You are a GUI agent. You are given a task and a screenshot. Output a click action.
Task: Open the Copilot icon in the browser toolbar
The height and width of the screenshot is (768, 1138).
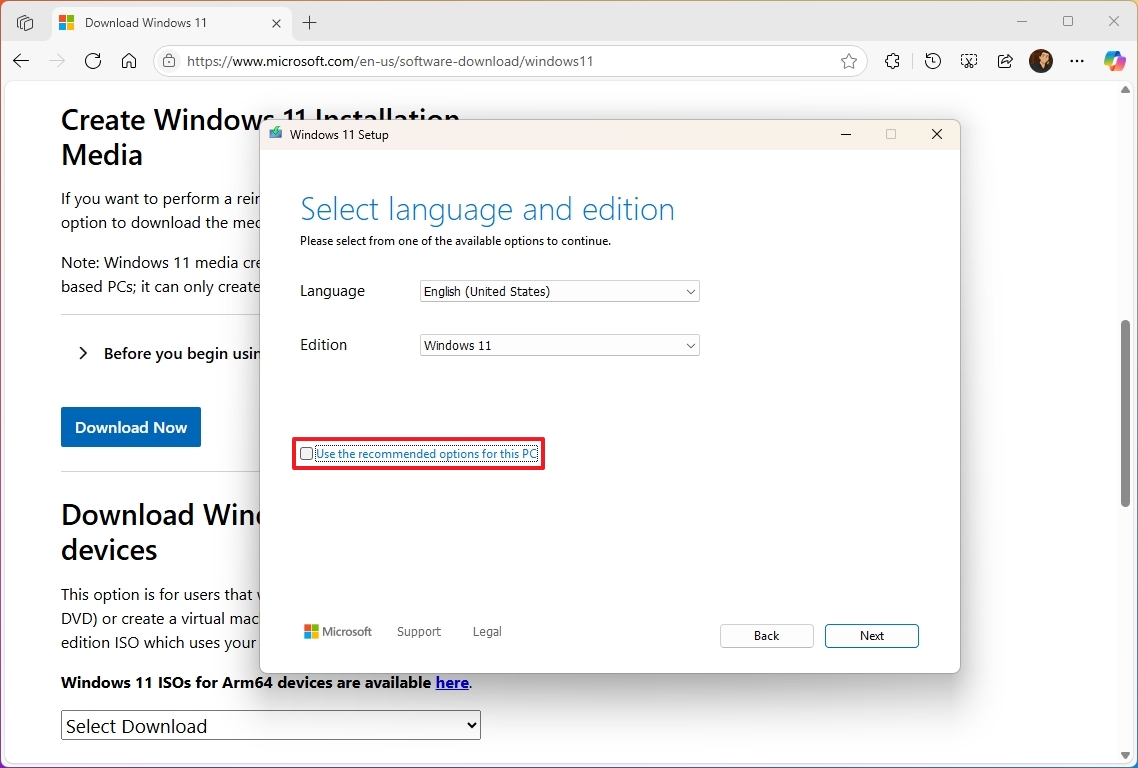click(x=1114, y=61)
